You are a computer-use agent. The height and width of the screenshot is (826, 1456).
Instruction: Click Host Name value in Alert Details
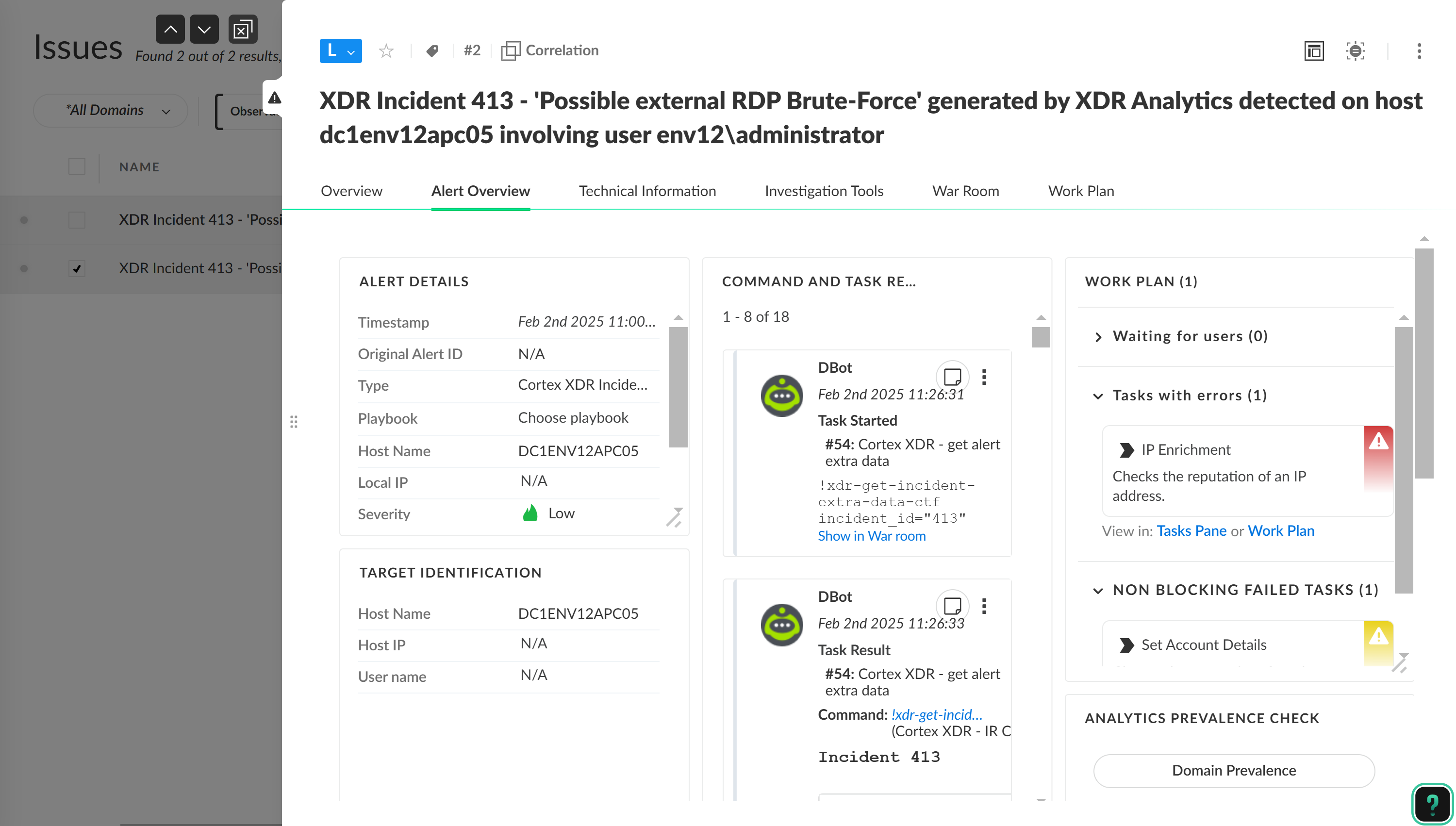[x=578, y=451]
